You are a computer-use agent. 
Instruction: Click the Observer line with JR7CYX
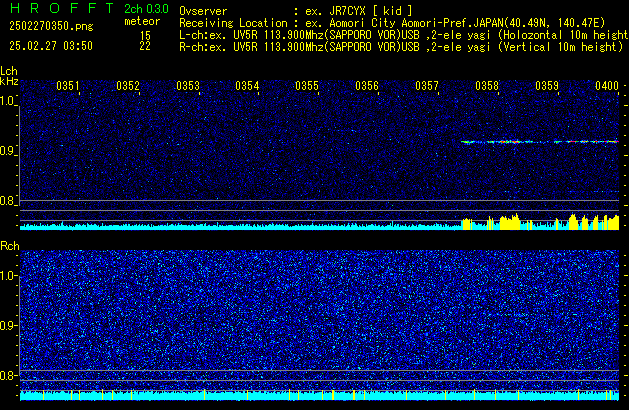296,11
